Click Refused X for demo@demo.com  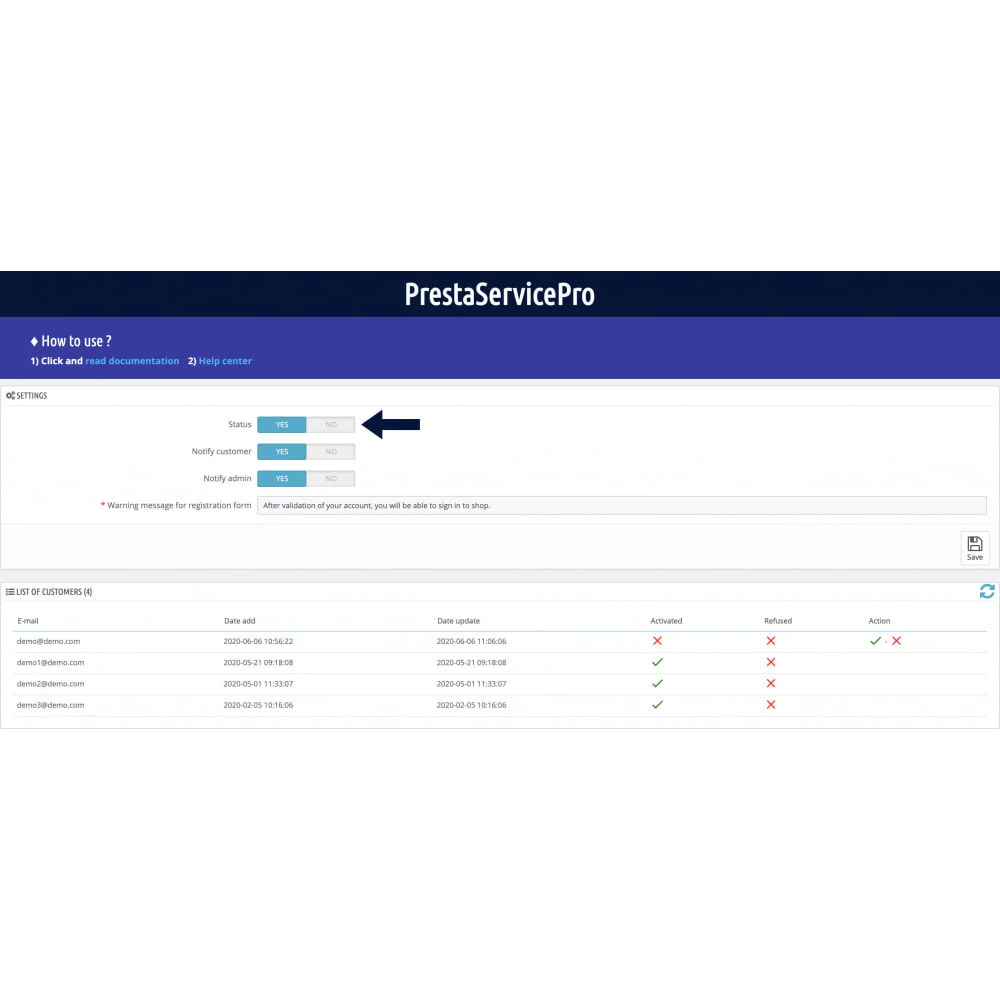(x=770, y=641)
